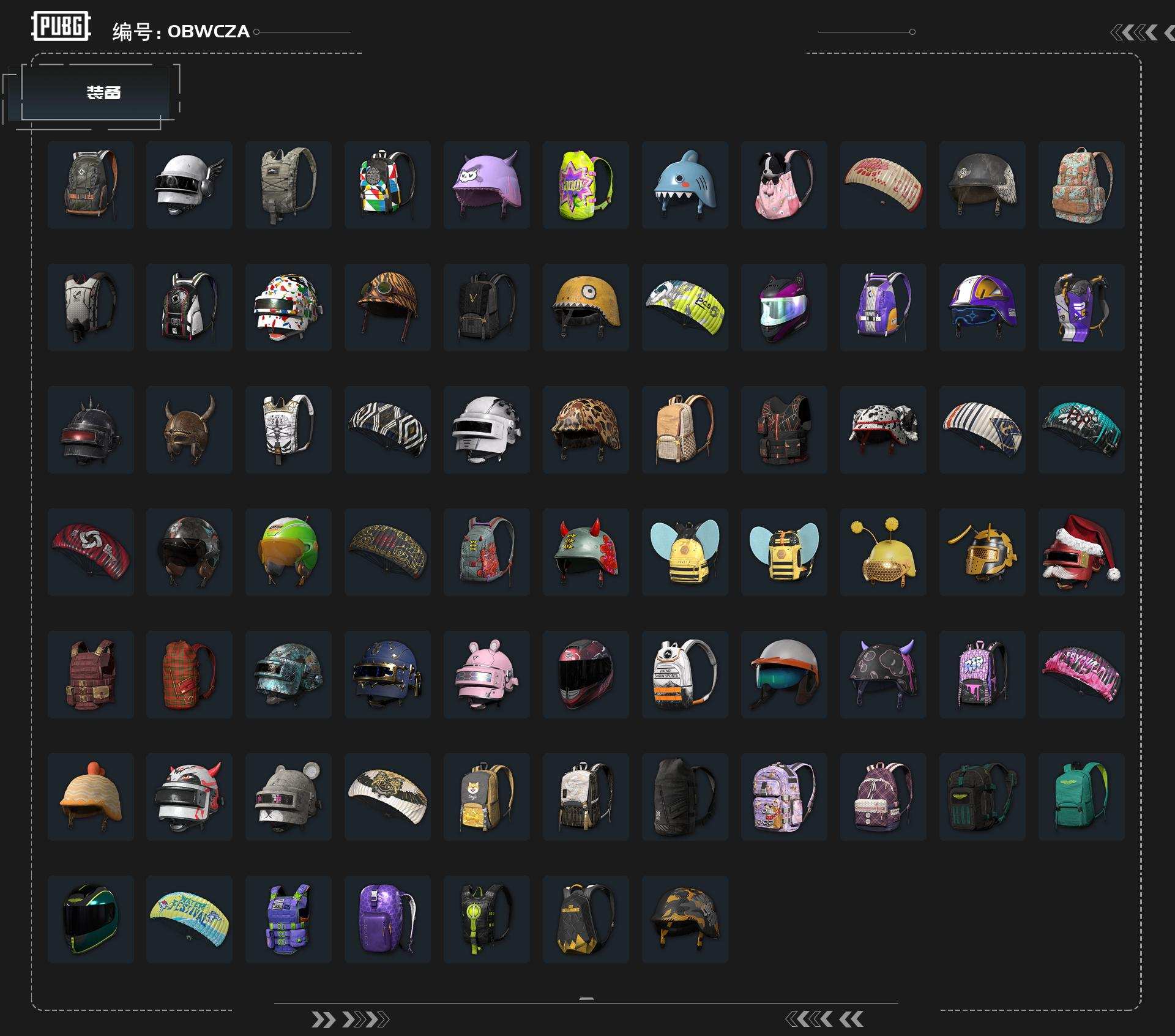Select the olive drawstring military backpack
The image size is (1175, 1036).
point(288,185)
